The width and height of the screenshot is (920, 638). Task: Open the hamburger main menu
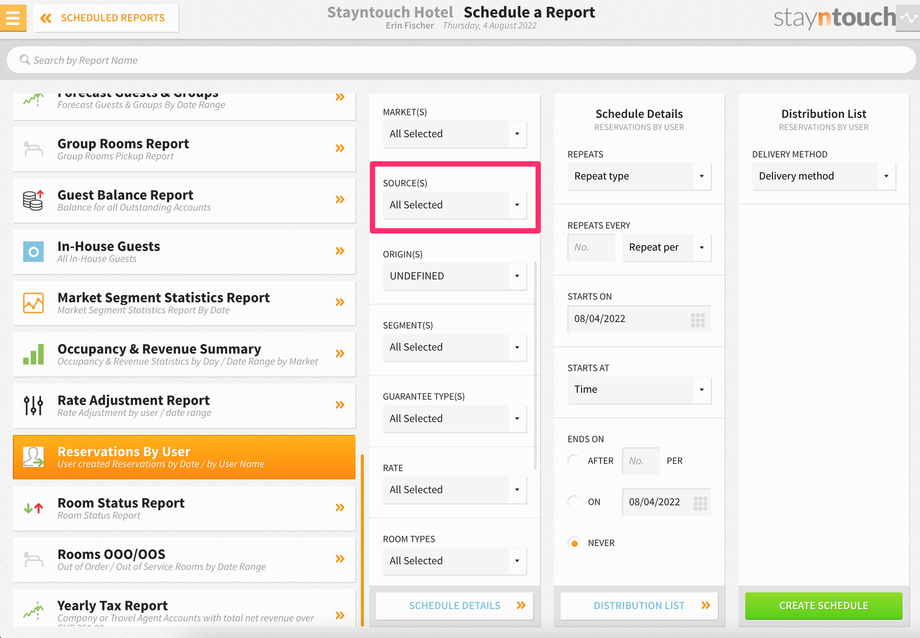point(12,18)
